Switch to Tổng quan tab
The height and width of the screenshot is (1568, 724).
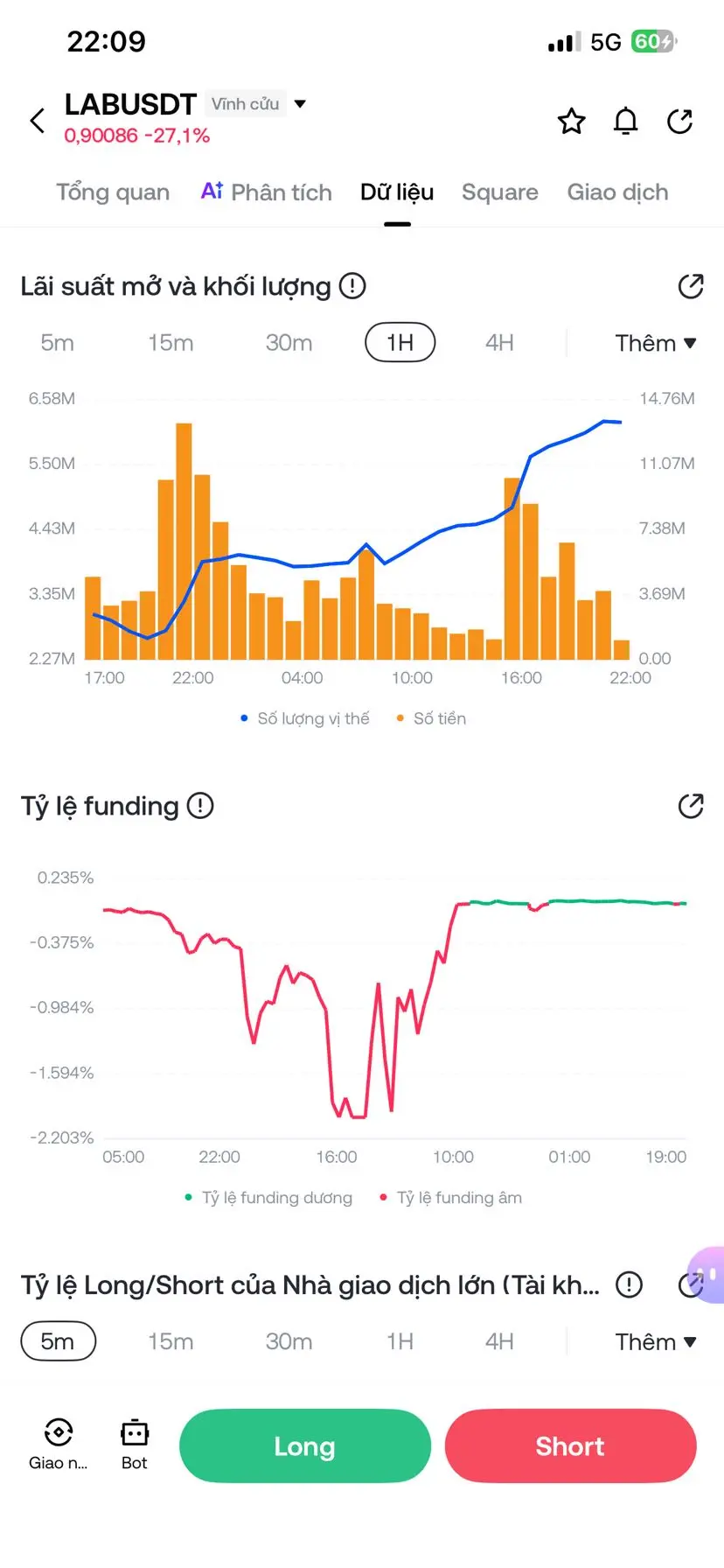coord(113,192)
